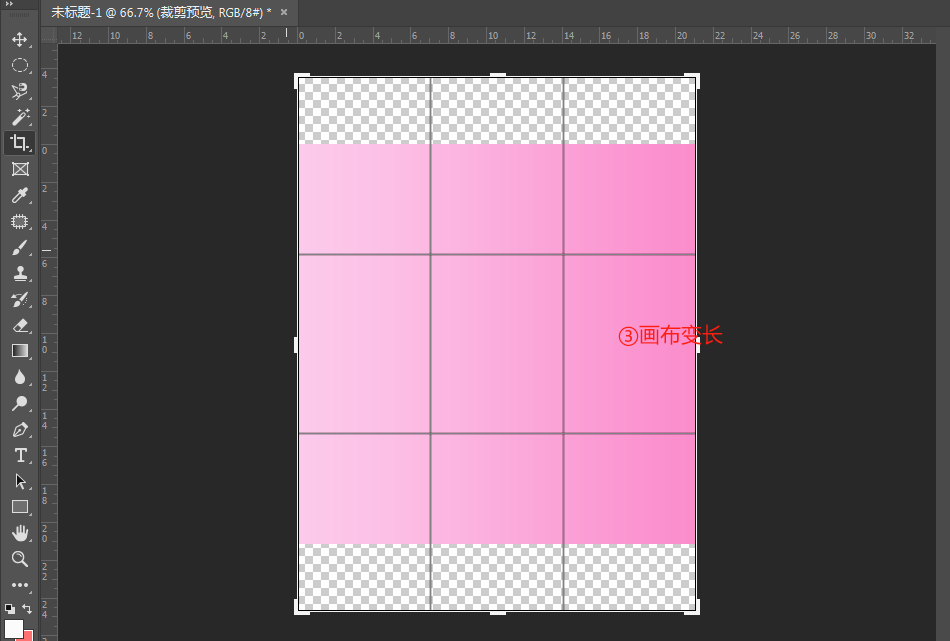Screen dimensions: 950x641
Task: Switch to the 未标题-1 document tab
Action: [x=161, y=12]
